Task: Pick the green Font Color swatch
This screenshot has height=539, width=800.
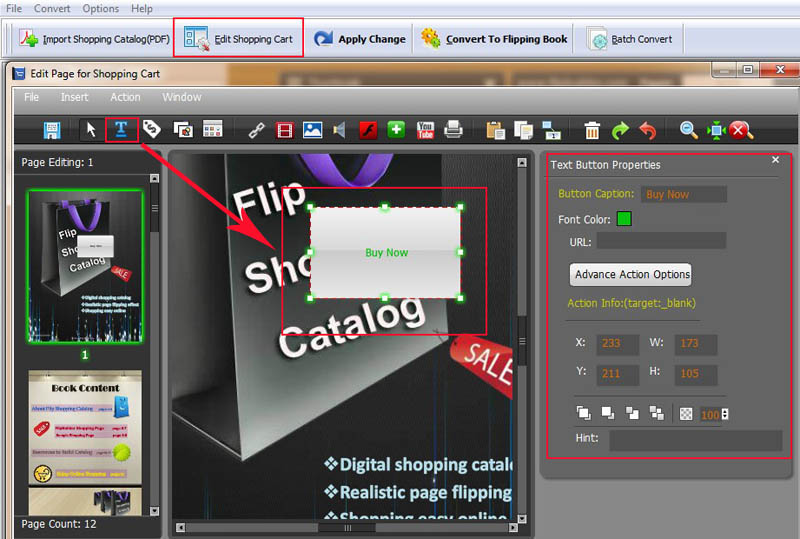Action: click(x=624, y=219)
